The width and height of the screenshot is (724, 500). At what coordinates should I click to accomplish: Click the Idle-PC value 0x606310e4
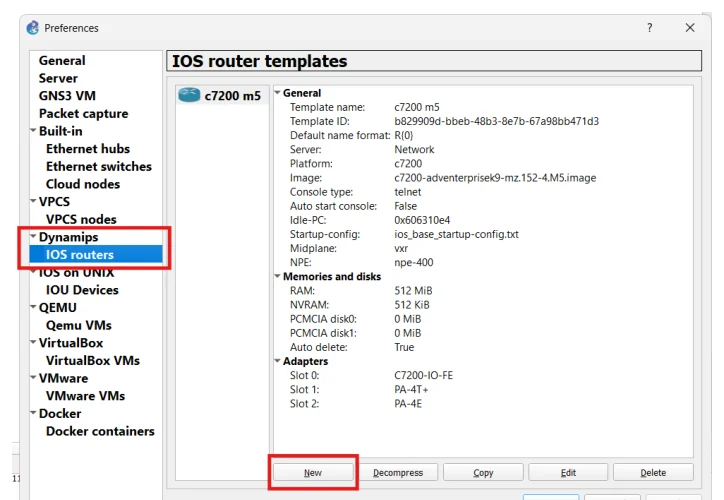coord(422,220)
